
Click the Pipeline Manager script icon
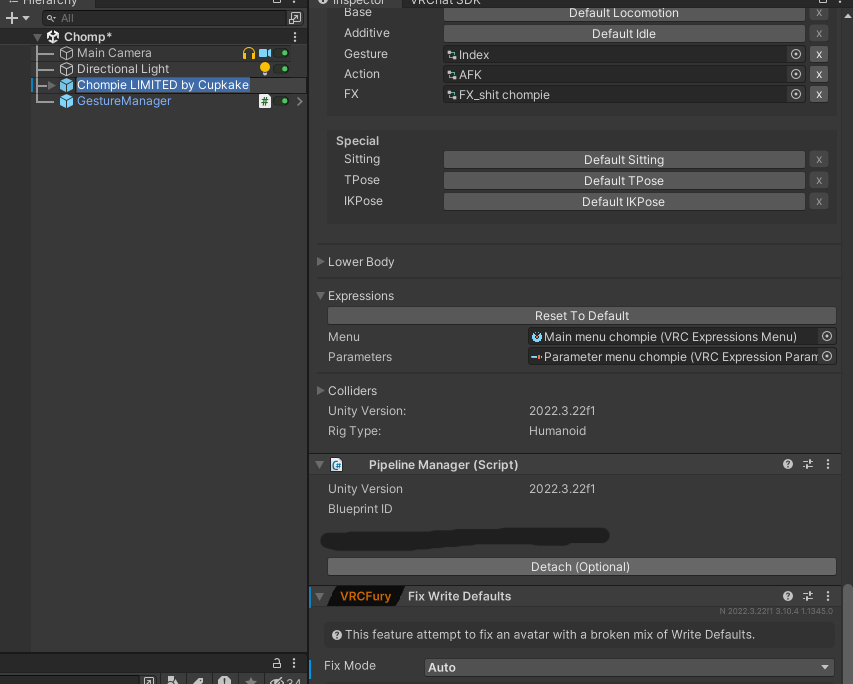click(x=337, y=465)
